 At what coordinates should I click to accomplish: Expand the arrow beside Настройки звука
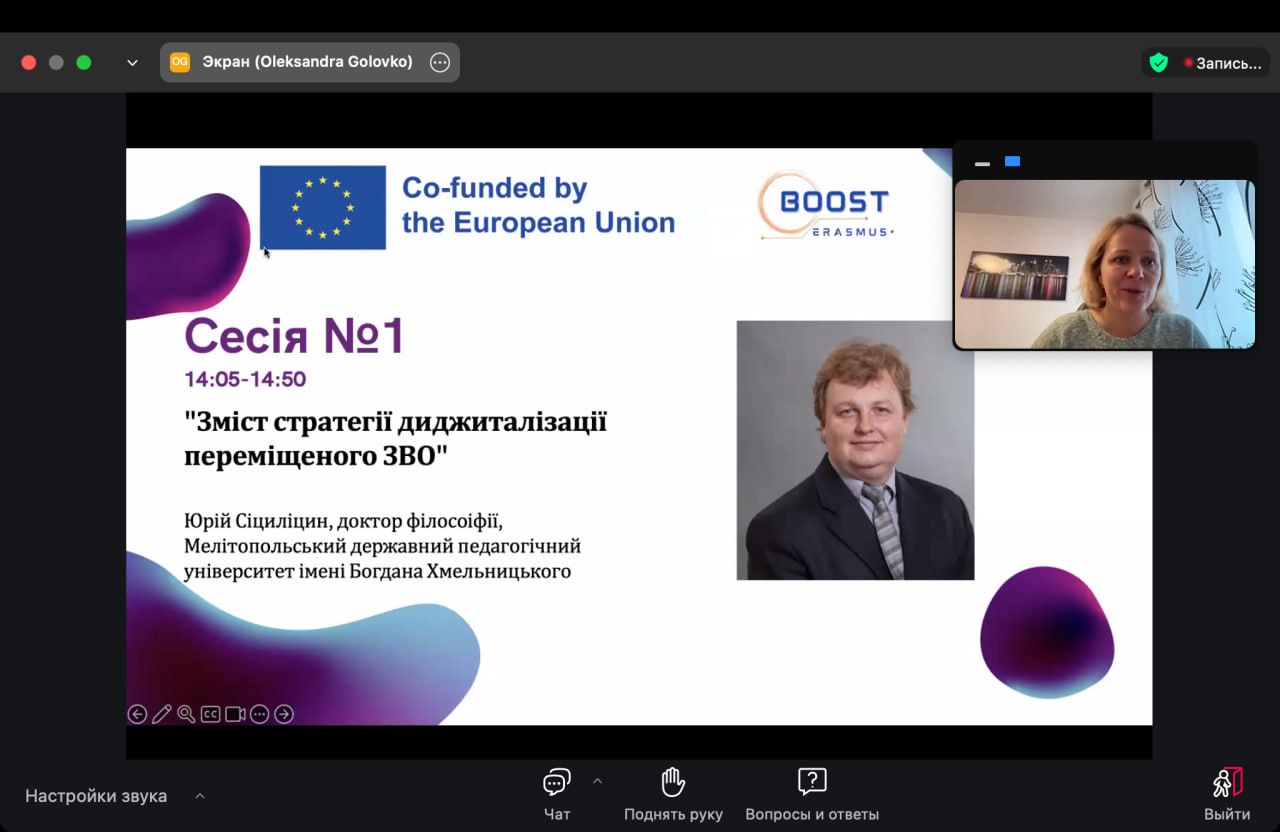[200, 796]
